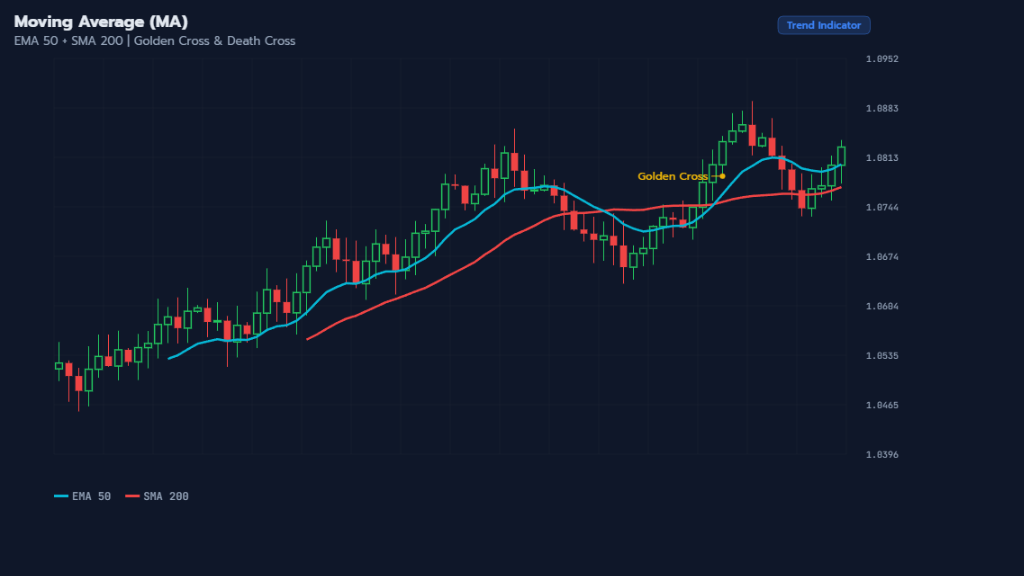Click the EMA 50 + SMA 200 subtitle
This screenshot has width=1024, height=576.
point(153,41)
